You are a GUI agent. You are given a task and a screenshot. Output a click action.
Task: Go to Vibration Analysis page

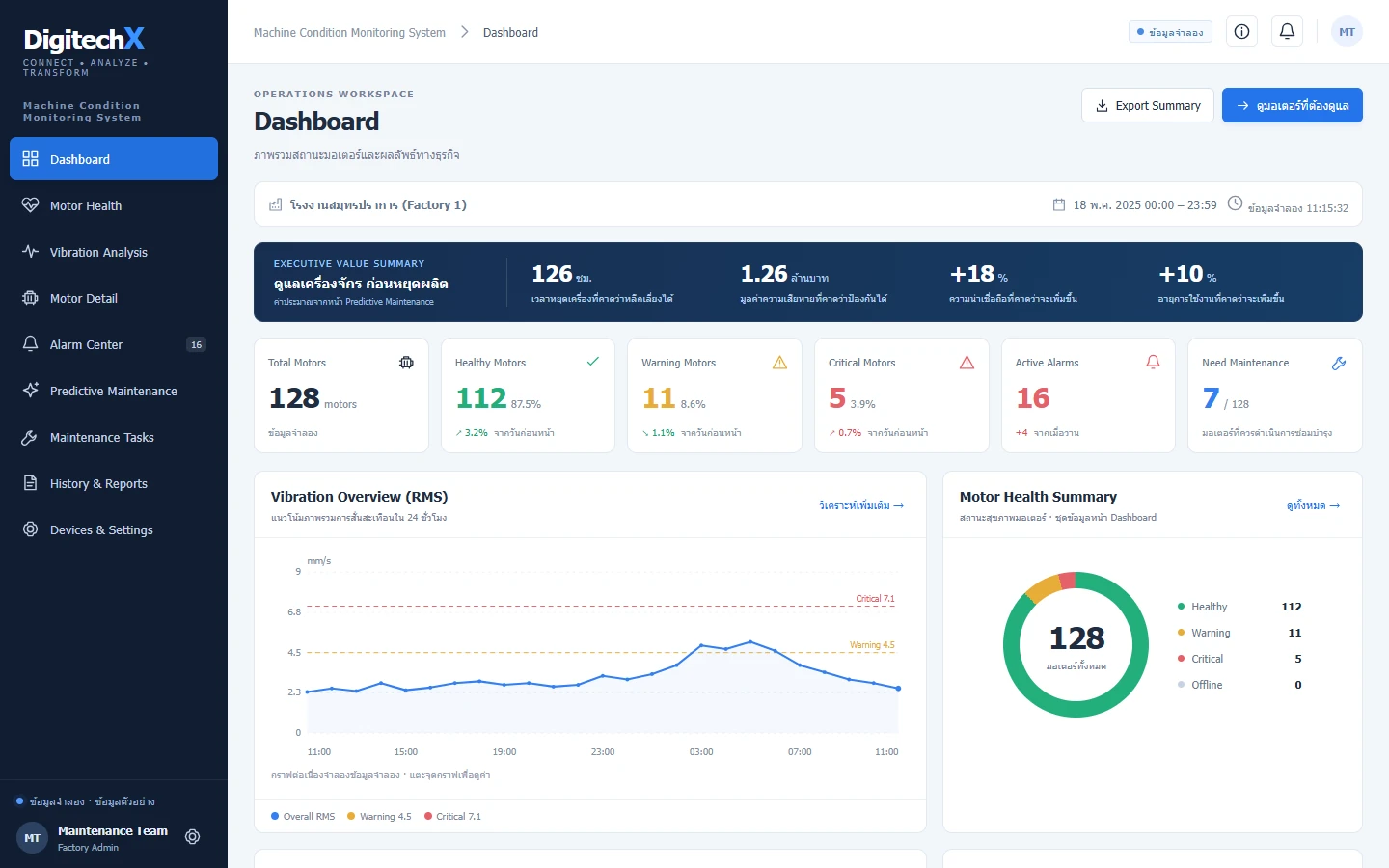[114, 252]
